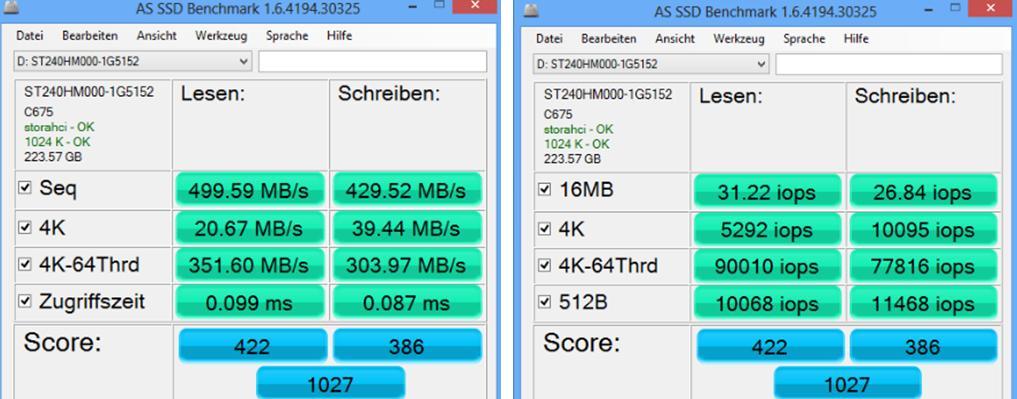Disable the 16MB test checkbox
Viewport: 1017px width, 399px height.
pos(544,190)
